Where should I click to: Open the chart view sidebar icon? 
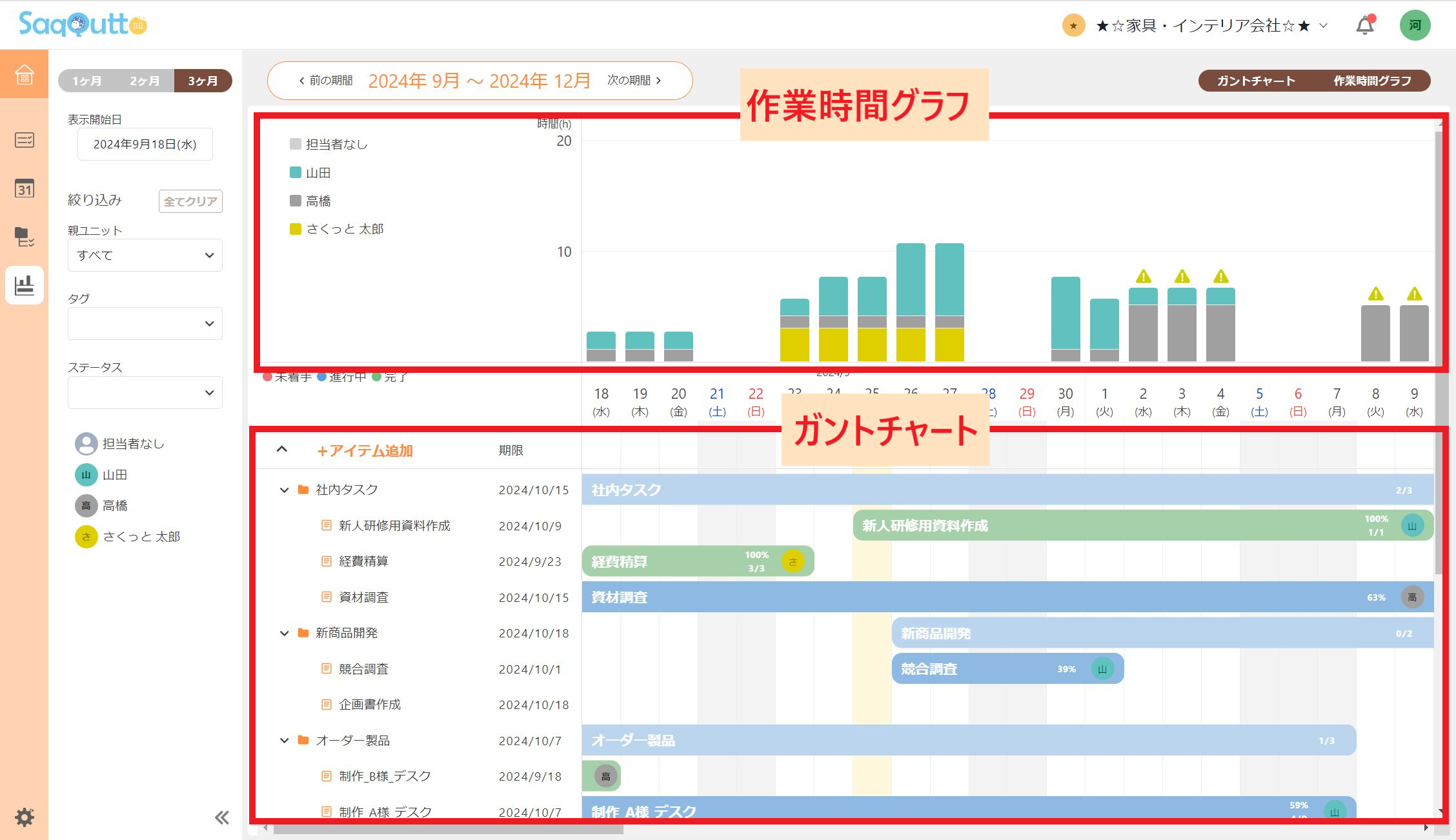(x=24, y=285)
